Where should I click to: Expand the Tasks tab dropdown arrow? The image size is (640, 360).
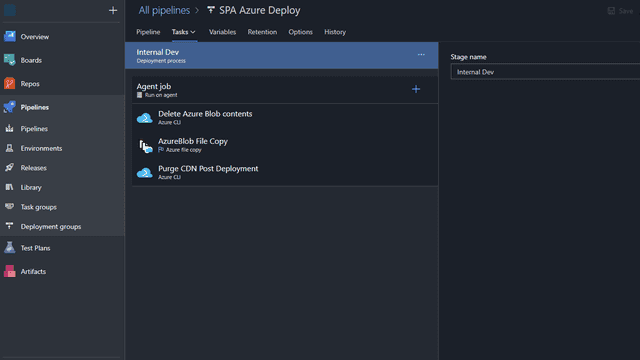coord(193,32)
